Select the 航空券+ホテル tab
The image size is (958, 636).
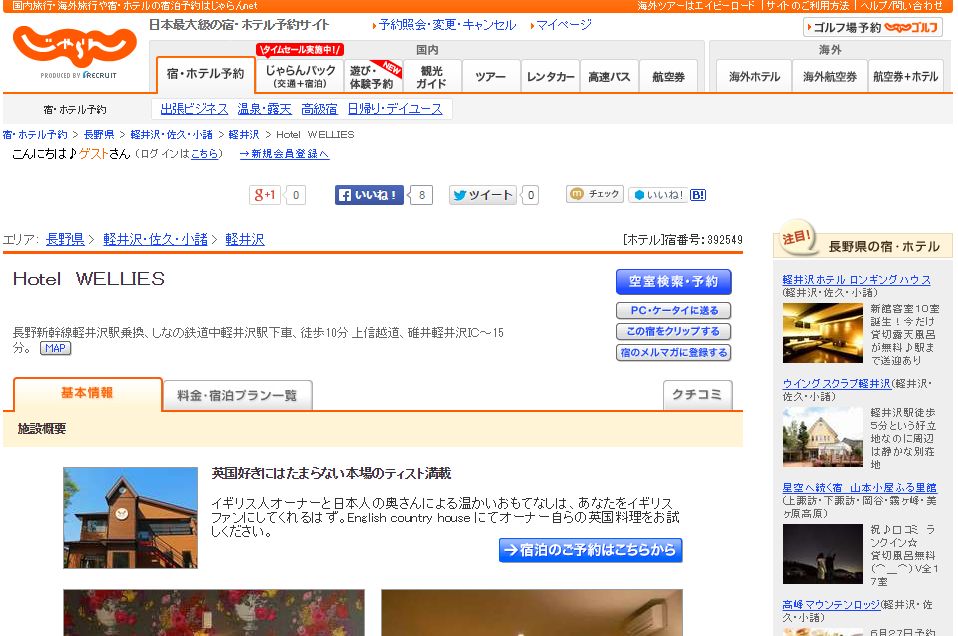(905, 76)
